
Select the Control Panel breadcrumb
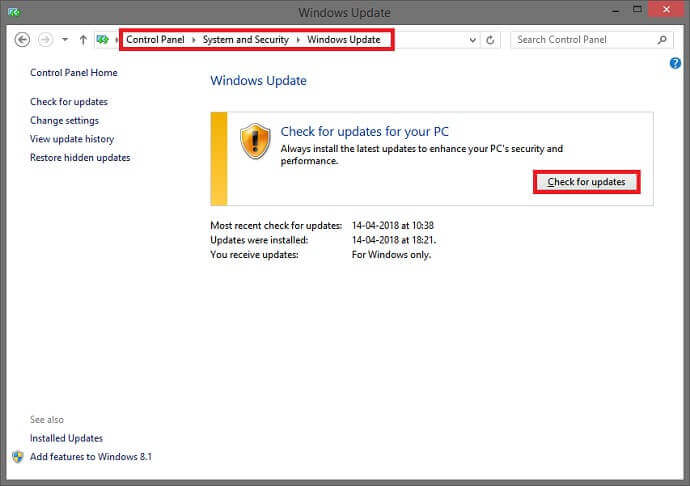click(x=155, y=40)
